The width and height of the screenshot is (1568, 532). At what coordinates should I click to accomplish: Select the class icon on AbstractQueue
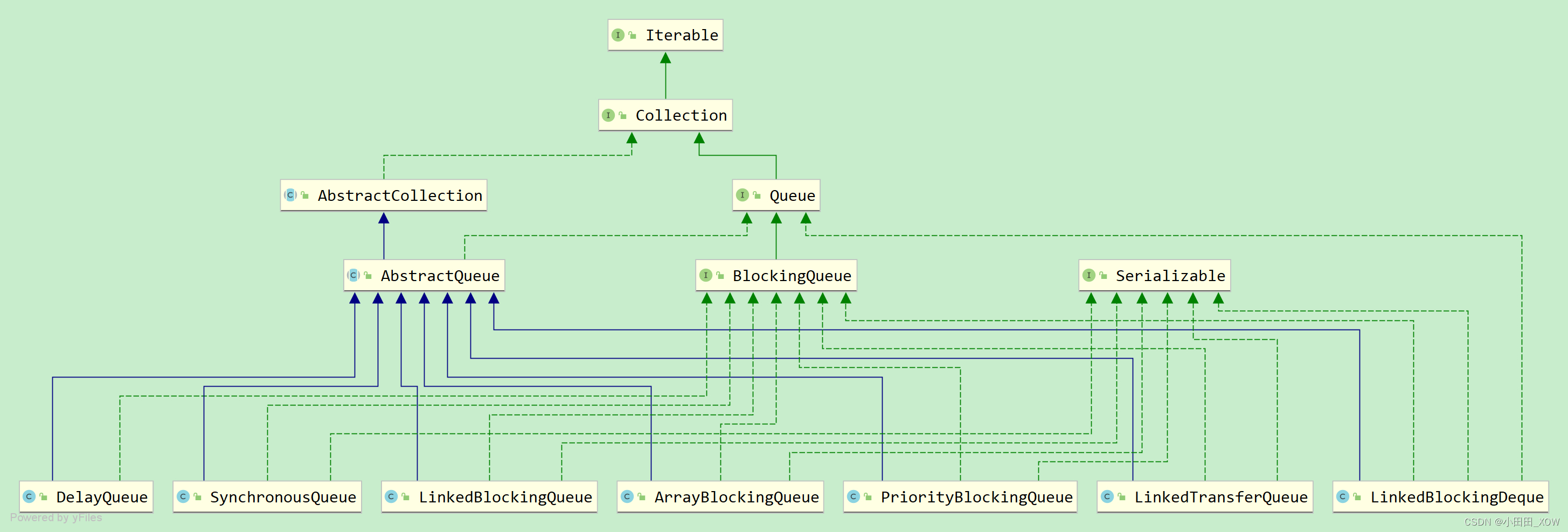[x=353, y=275]
